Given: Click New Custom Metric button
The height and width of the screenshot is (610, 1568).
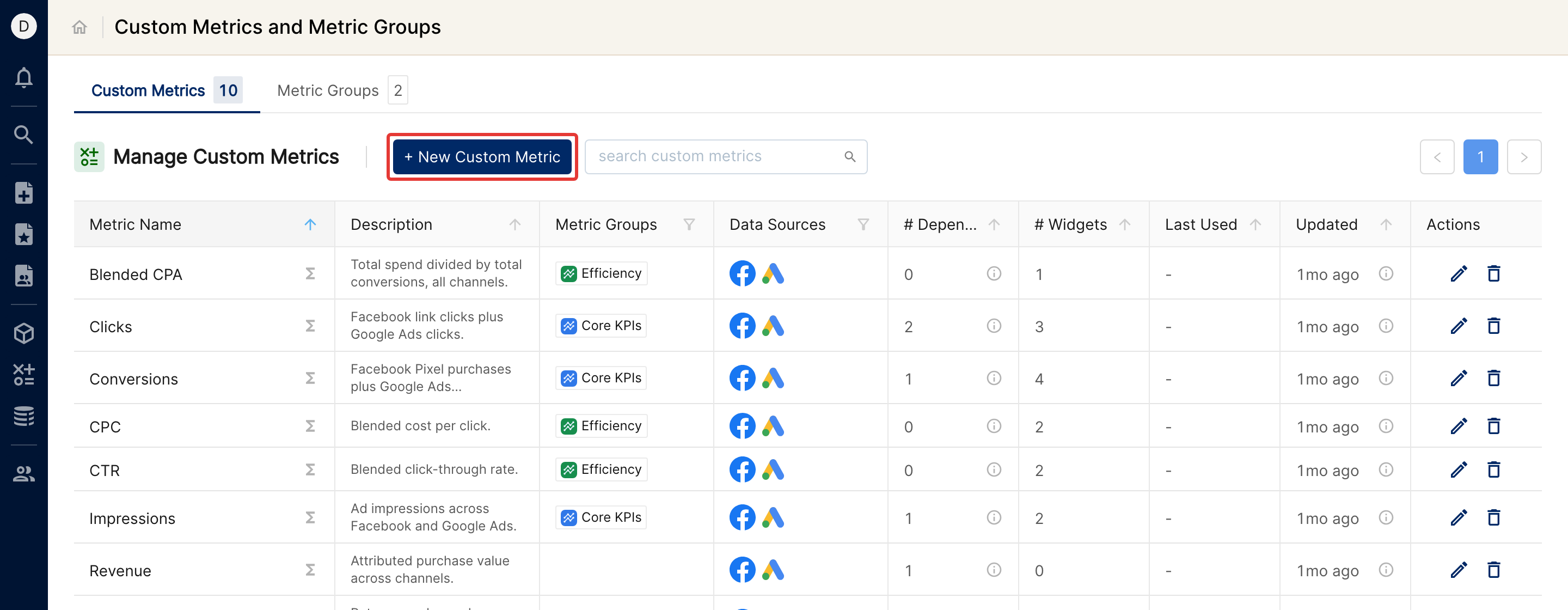Looking at the screenshot, I should click(x=482, y=157).
